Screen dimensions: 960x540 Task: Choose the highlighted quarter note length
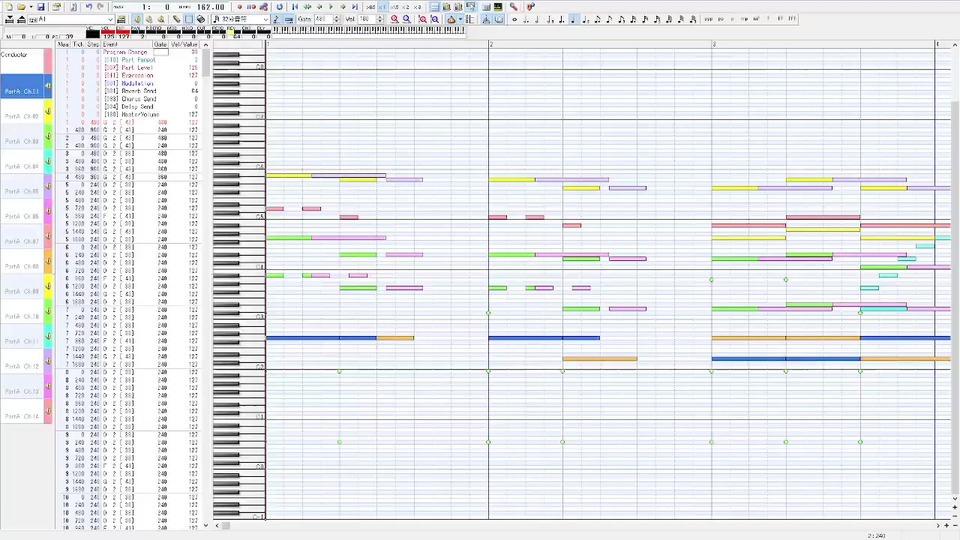pyautogui.click(x=573, y=19)
